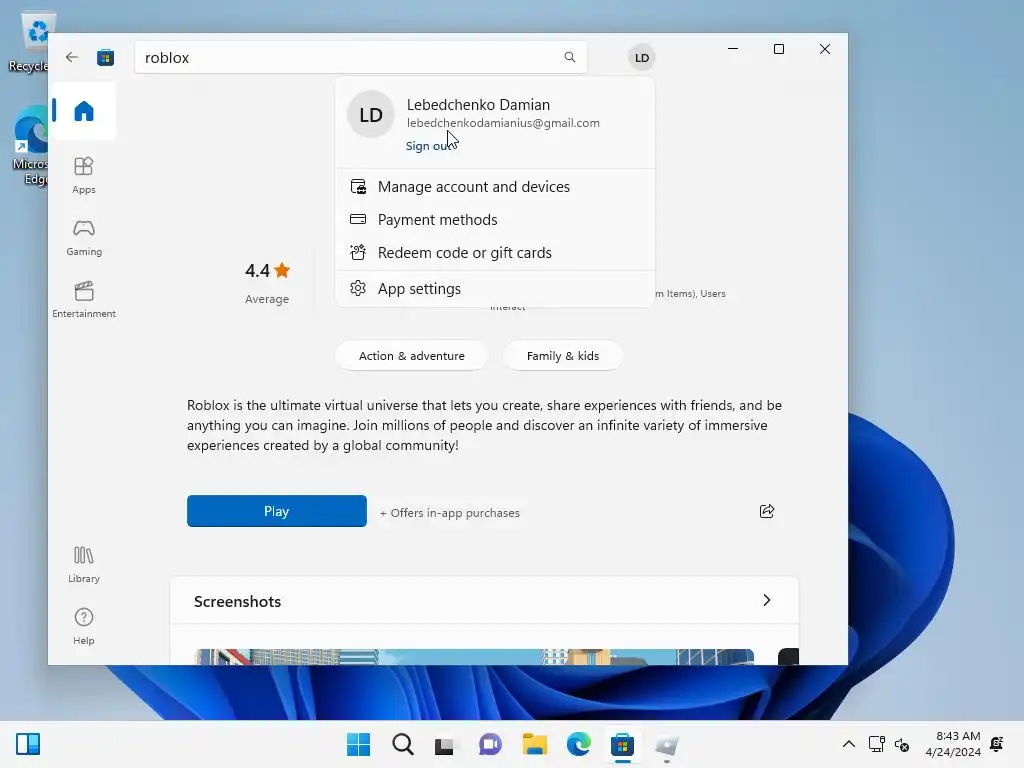Minimize the Microsoft Store window
Screen dimensions: 1024x768
(733, 49)
